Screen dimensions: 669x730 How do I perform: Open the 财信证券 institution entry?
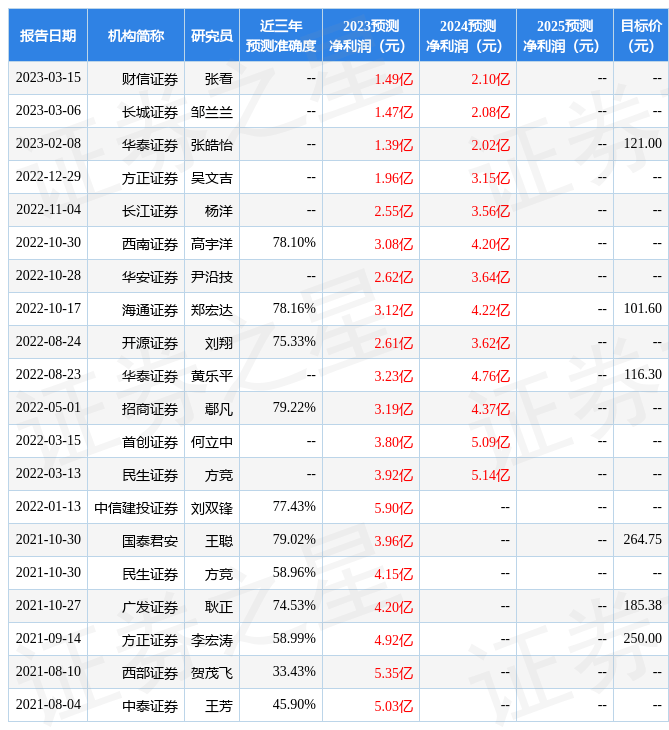tap(150, 78)
